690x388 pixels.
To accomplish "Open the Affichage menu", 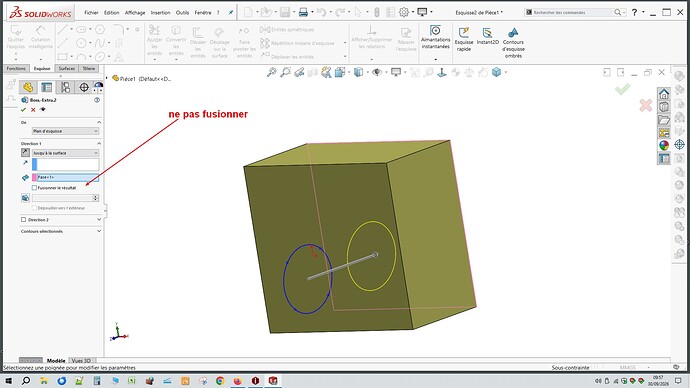I will click(135, 13).
